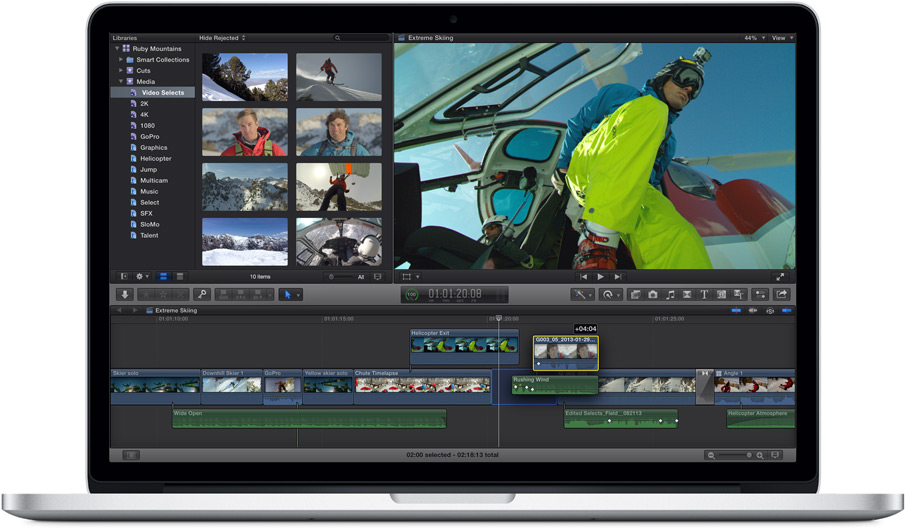The image size is (905, 530).
Task: Adjust the timeline zoom slider
Action: click(x=735, y=456)
